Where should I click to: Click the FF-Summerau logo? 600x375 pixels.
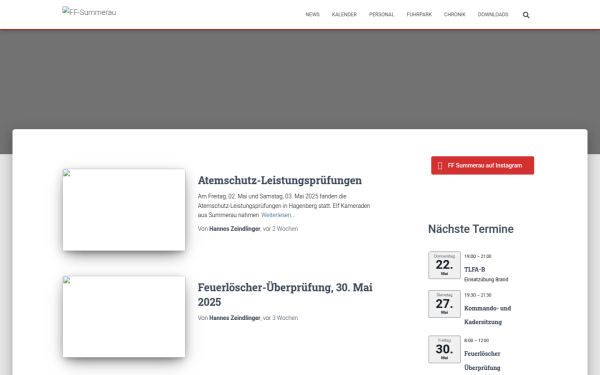(x=89, y=12)
